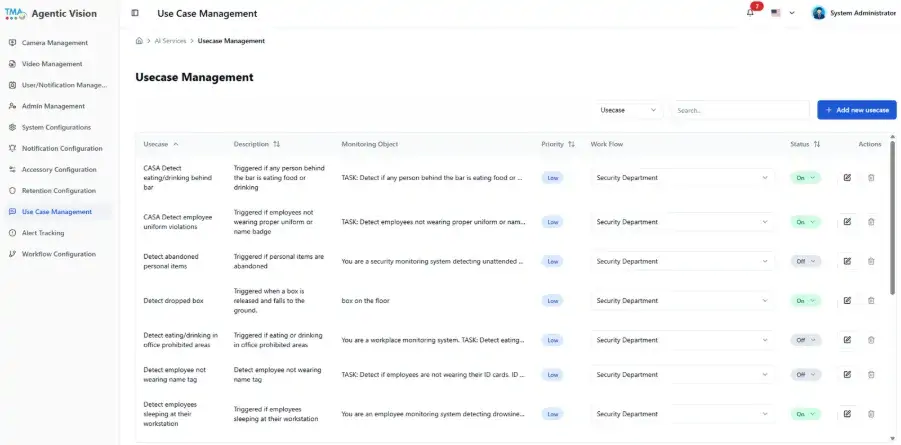Screen dimensions: 901x445
Task: Click Low priority badge for abandoned items
Action: (552, 262)
